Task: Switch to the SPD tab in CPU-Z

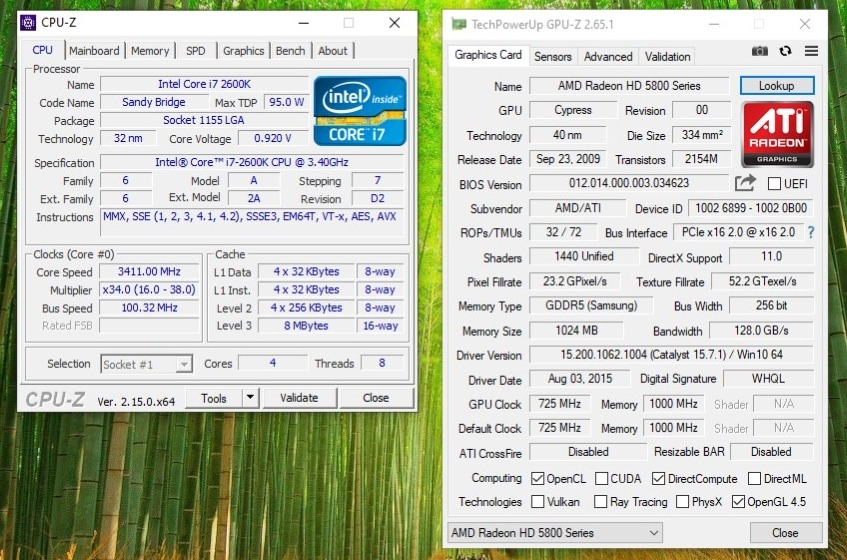Action: pyautogui.click(x=196, y=51)
